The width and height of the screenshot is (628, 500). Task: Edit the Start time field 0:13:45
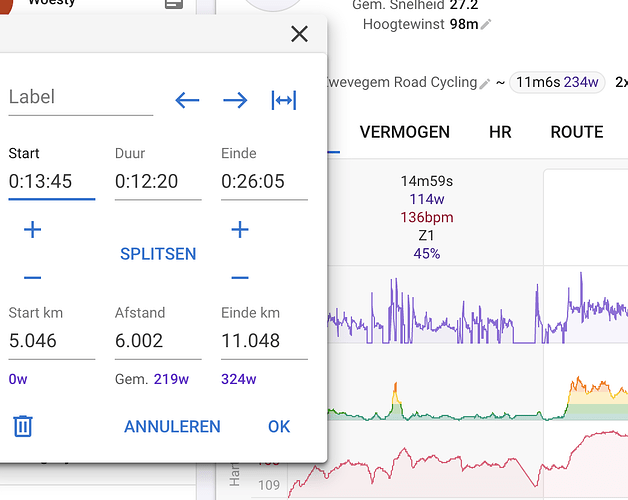(x=52, y=181)
